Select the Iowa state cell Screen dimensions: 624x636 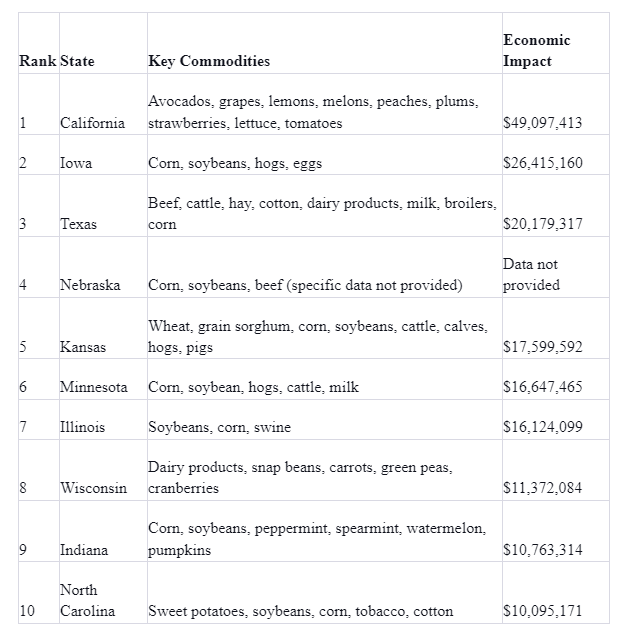[x=103, y=155]
